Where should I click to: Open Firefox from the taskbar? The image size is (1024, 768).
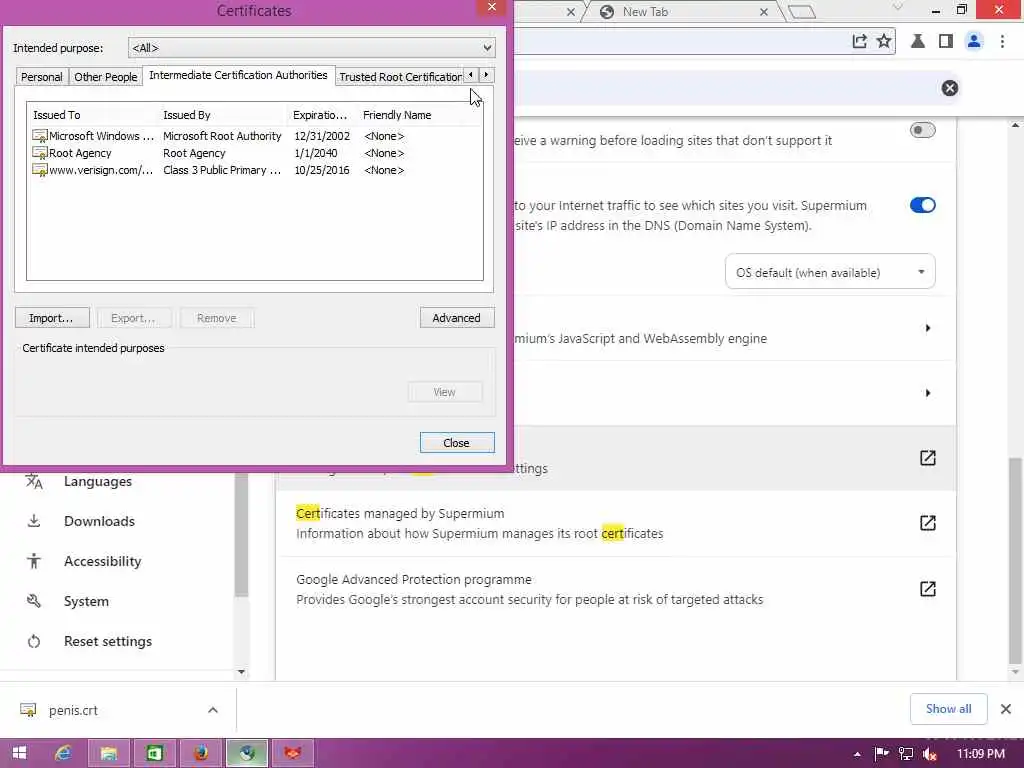(x=200, y=753)
